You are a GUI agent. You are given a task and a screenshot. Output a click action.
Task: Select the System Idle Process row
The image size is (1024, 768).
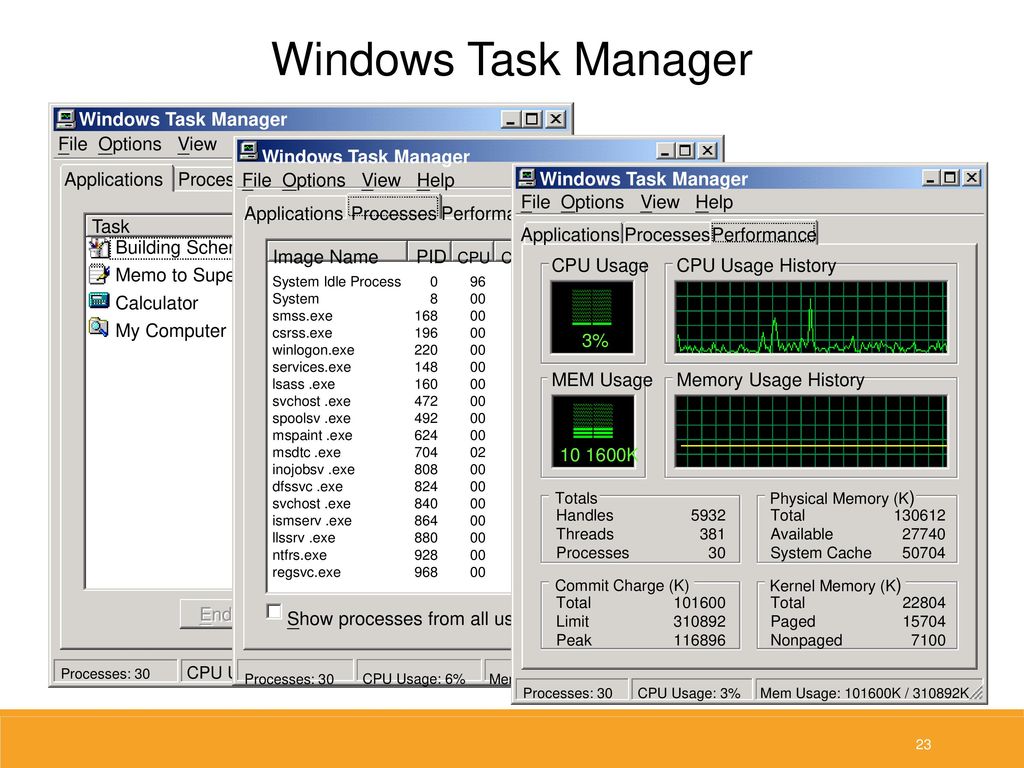click(x=388, y=281)
